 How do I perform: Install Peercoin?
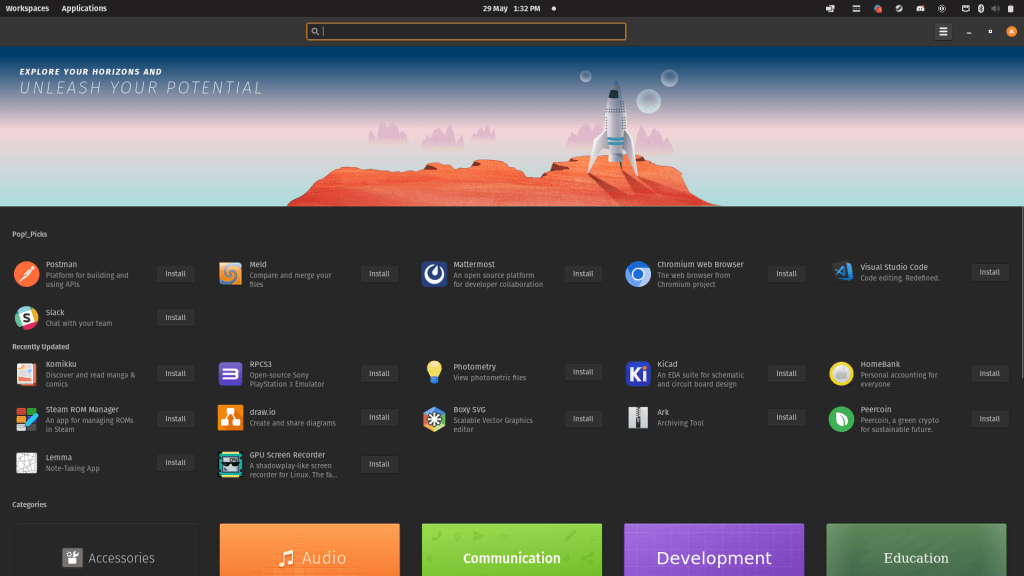click(989, 419)
